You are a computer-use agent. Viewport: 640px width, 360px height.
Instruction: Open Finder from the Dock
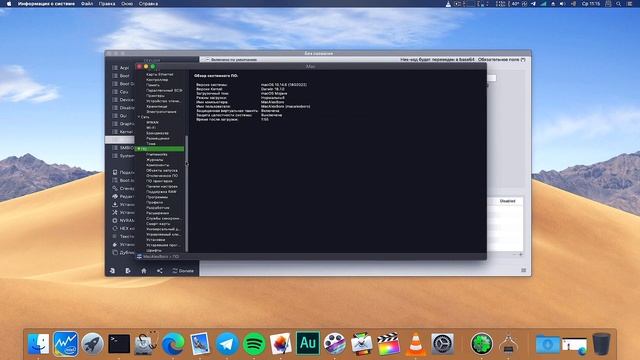coord(39,343)
